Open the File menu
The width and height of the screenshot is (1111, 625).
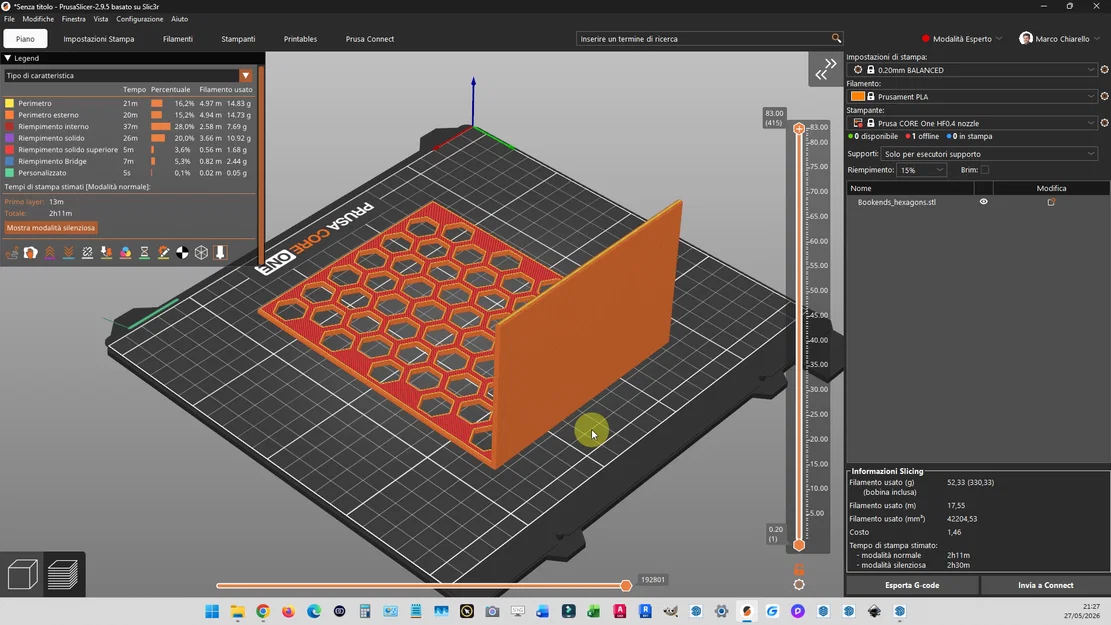tap(9, 19)
